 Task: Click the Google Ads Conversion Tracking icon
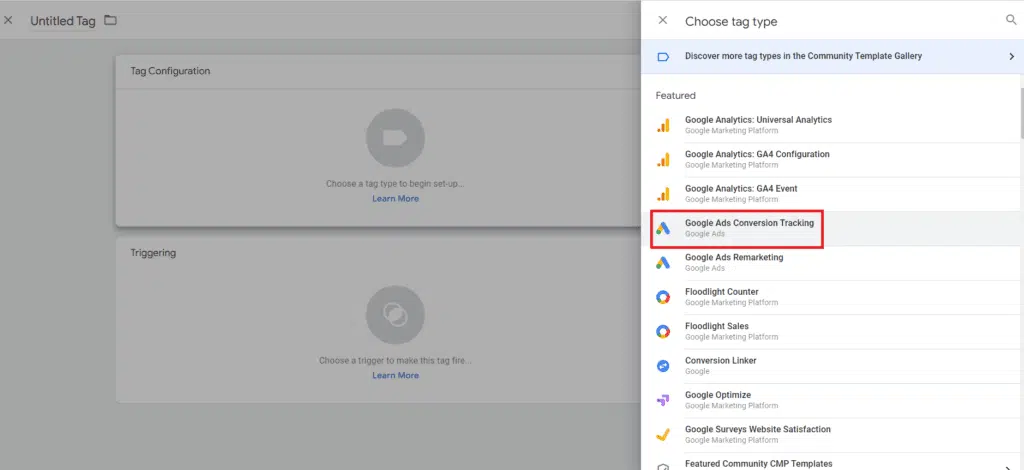(x=662, y=228)
